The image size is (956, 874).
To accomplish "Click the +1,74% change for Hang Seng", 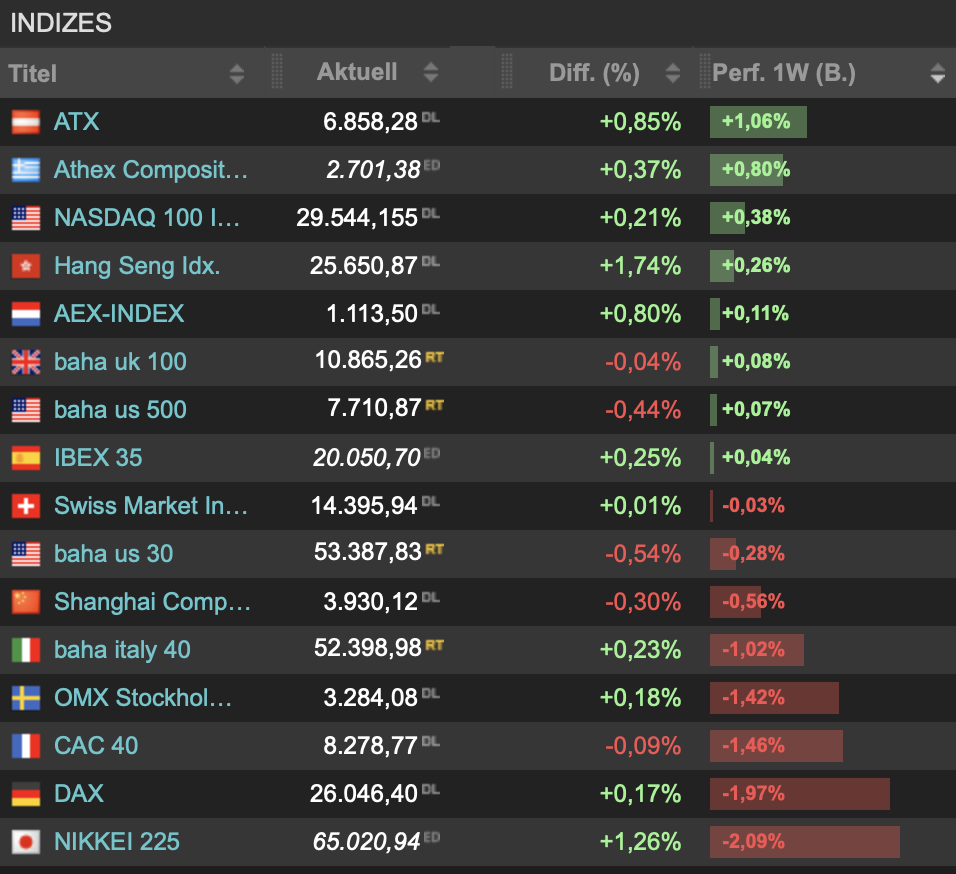I will click(x=640, y=266).
